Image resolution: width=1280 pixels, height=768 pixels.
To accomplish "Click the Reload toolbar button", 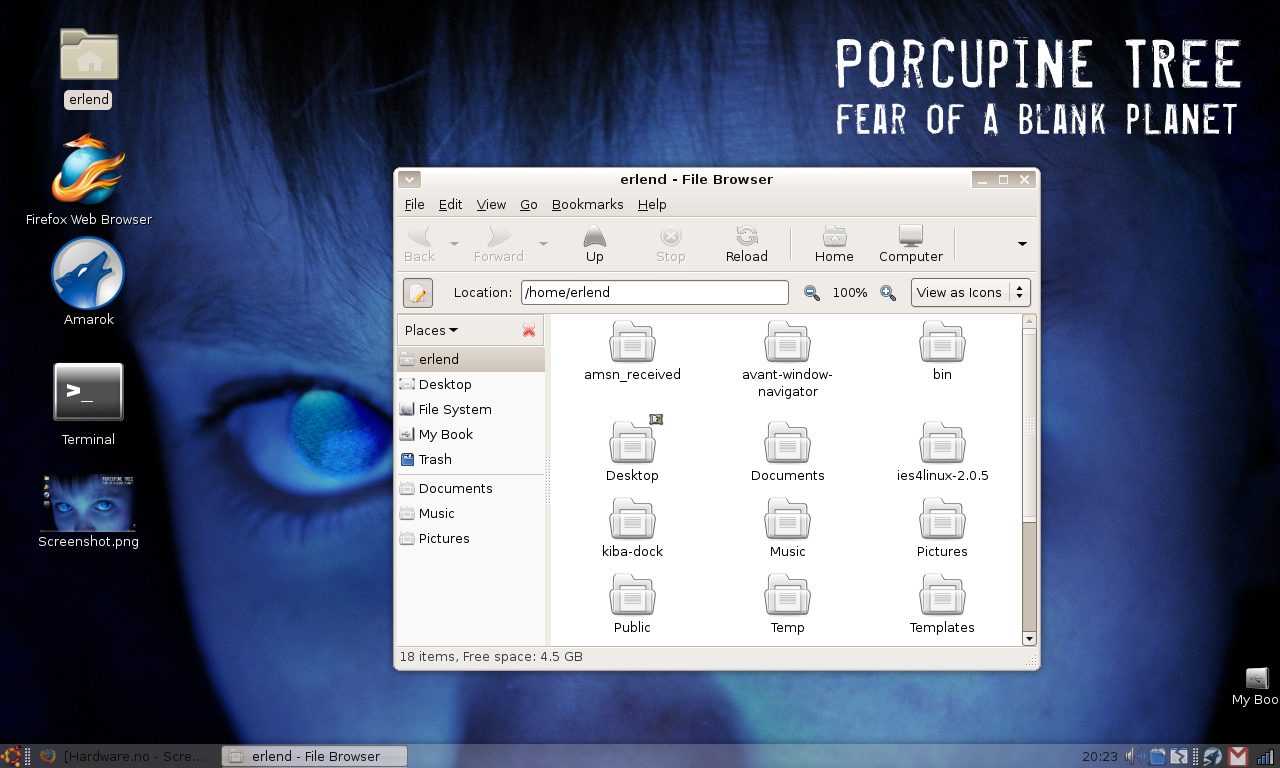I will coord(747,243).
